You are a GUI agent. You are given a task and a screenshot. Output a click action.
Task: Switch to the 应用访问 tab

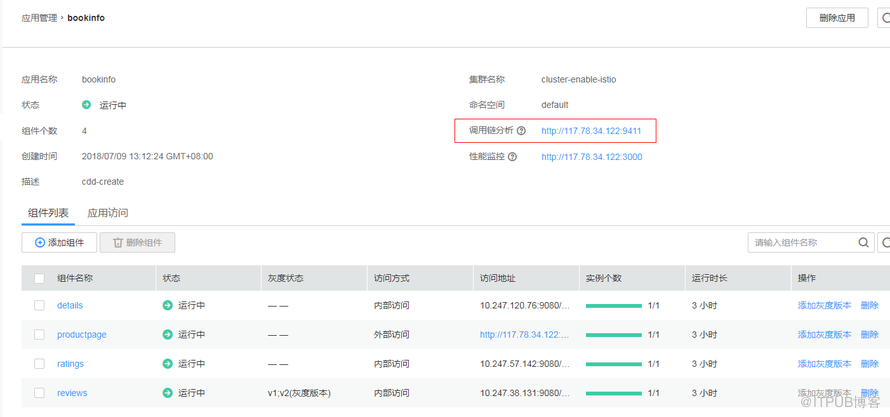point(107,213)
